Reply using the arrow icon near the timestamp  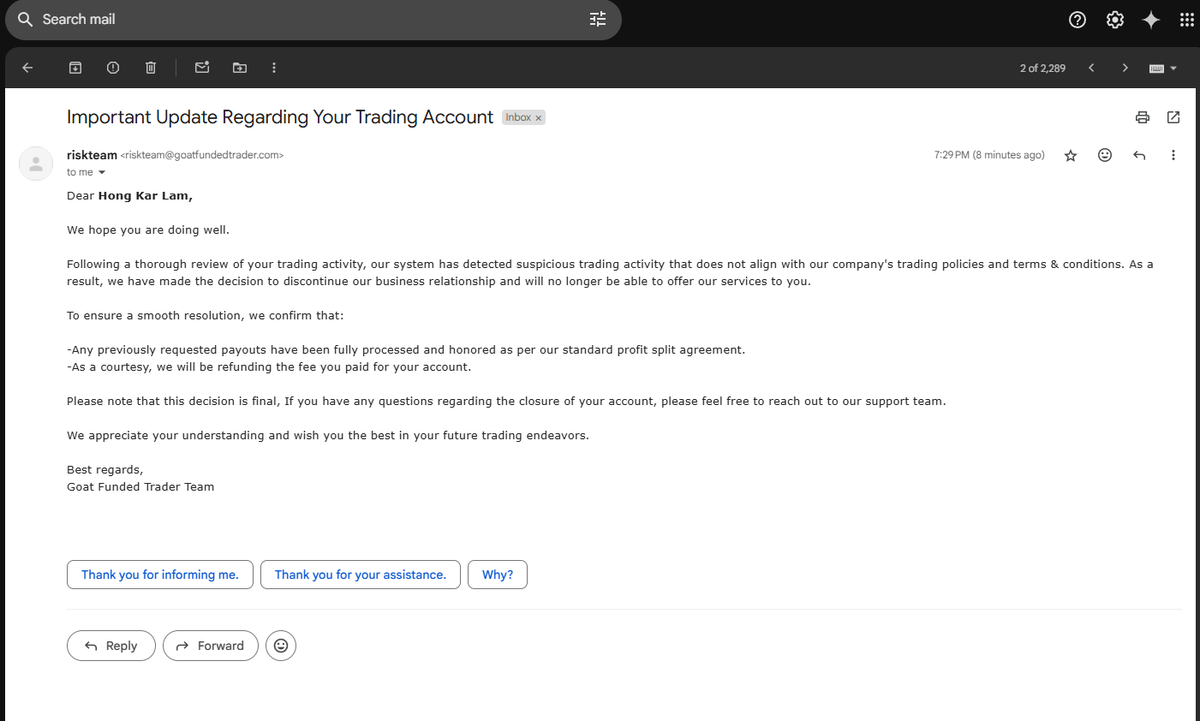1138,155
